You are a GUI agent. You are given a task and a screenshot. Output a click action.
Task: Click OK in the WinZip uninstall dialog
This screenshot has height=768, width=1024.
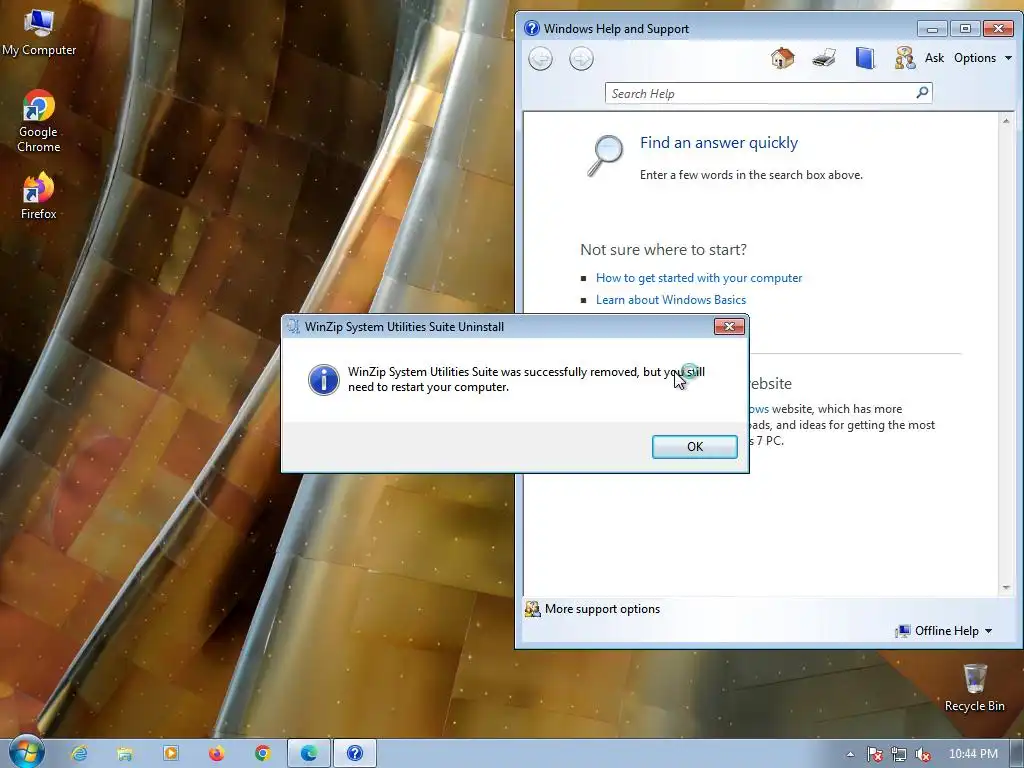pos(694,447)
